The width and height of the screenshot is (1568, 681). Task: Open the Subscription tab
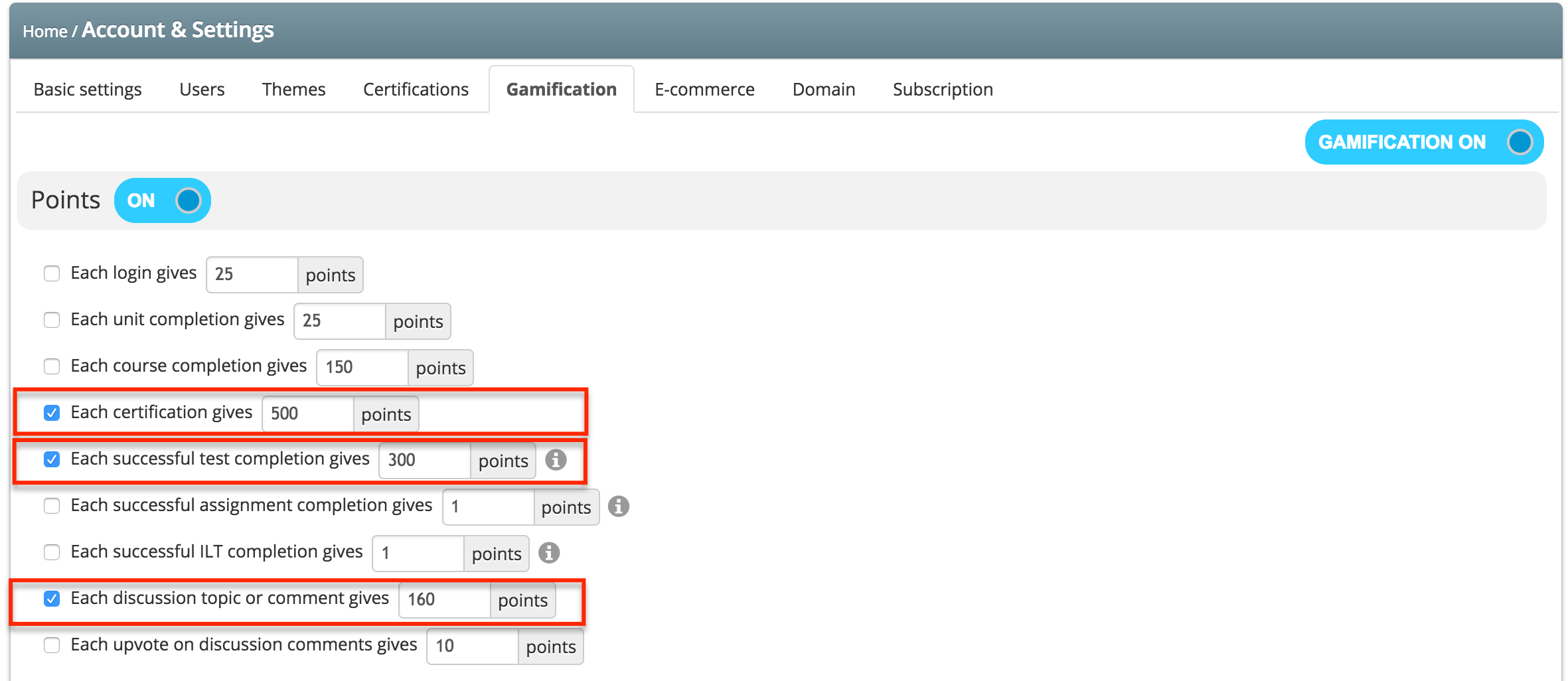pyautogui.click(x=942, y=90)
